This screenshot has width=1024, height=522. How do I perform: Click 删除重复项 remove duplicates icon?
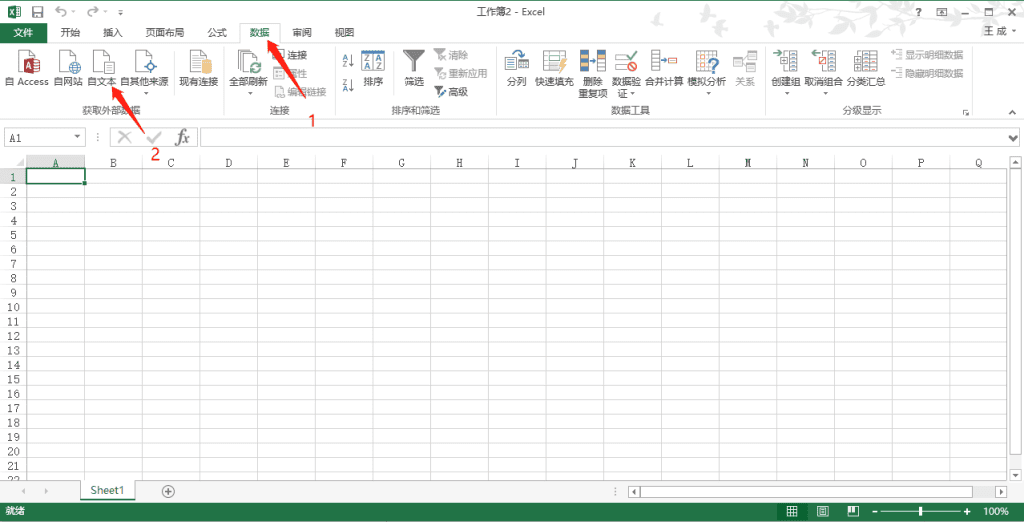click(593, 72)
